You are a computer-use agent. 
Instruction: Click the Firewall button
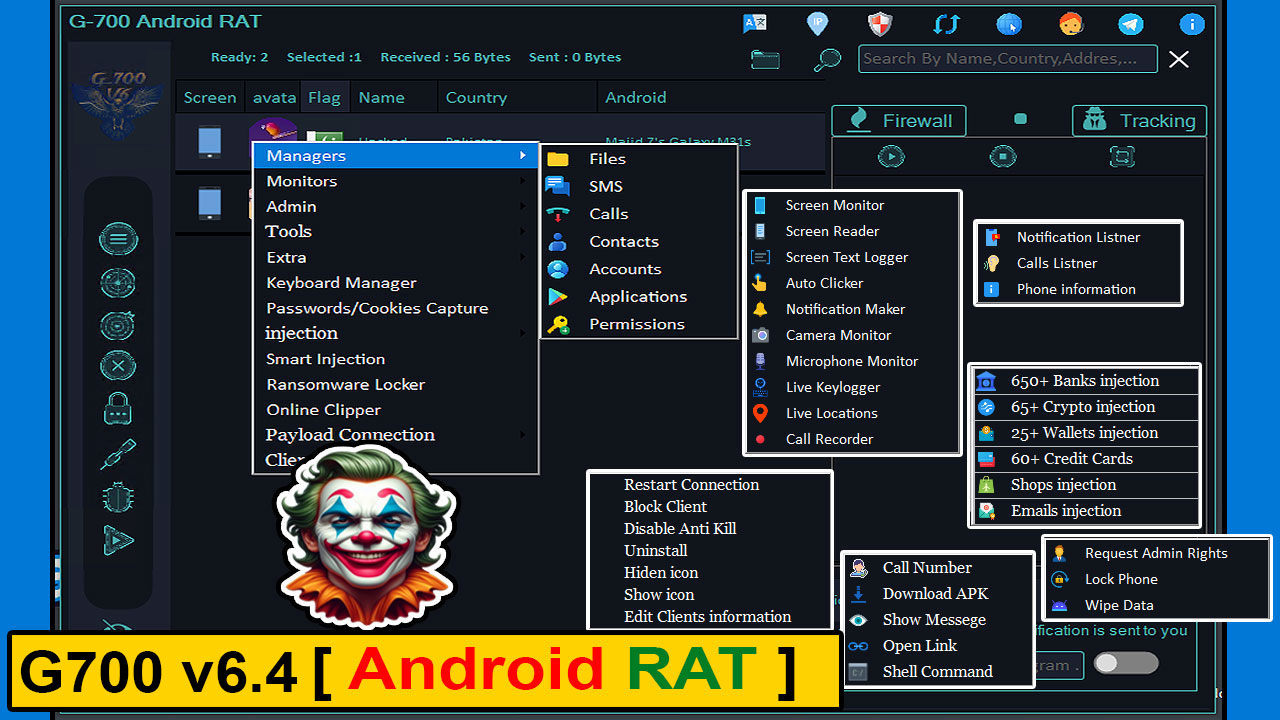click(898, 120)
